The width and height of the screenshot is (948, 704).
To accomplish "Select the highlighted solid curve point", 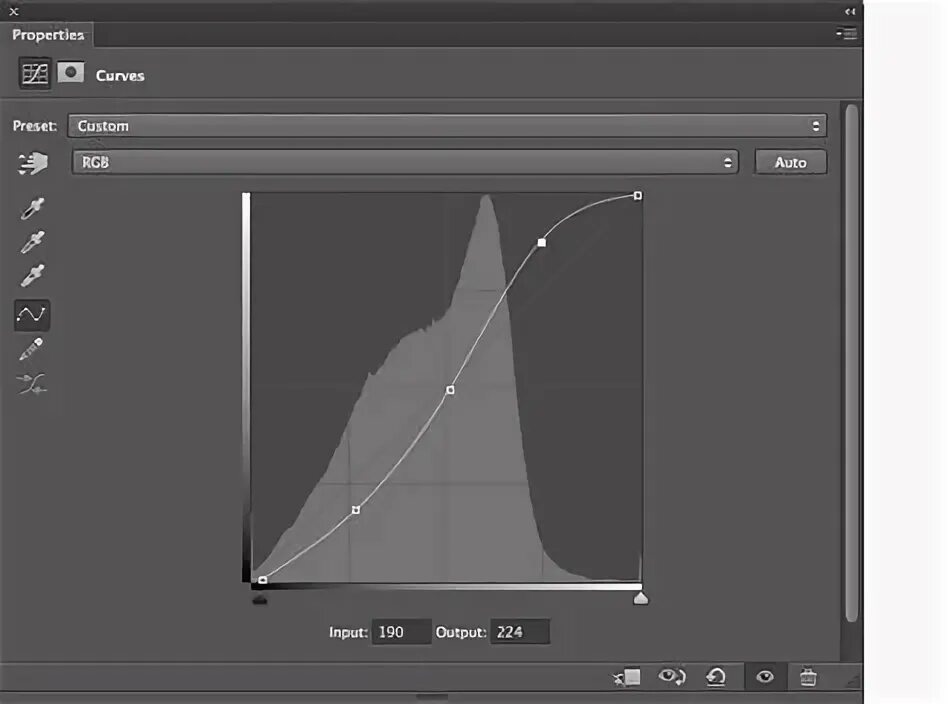I will coord(542,243).
